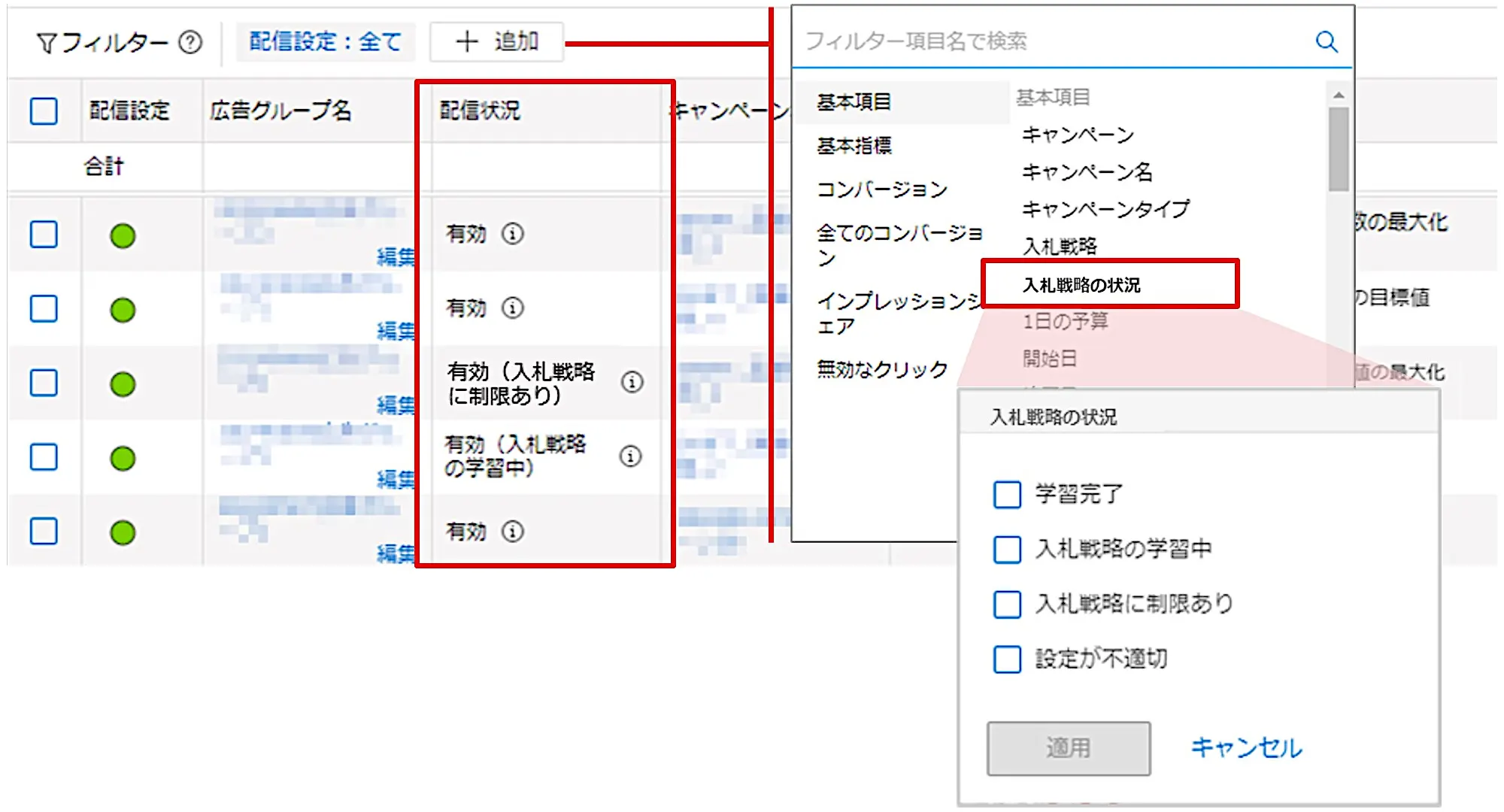Click green status dot in fifth row
The height and width of the screenshot is (812, 1504).
(123, 532)
